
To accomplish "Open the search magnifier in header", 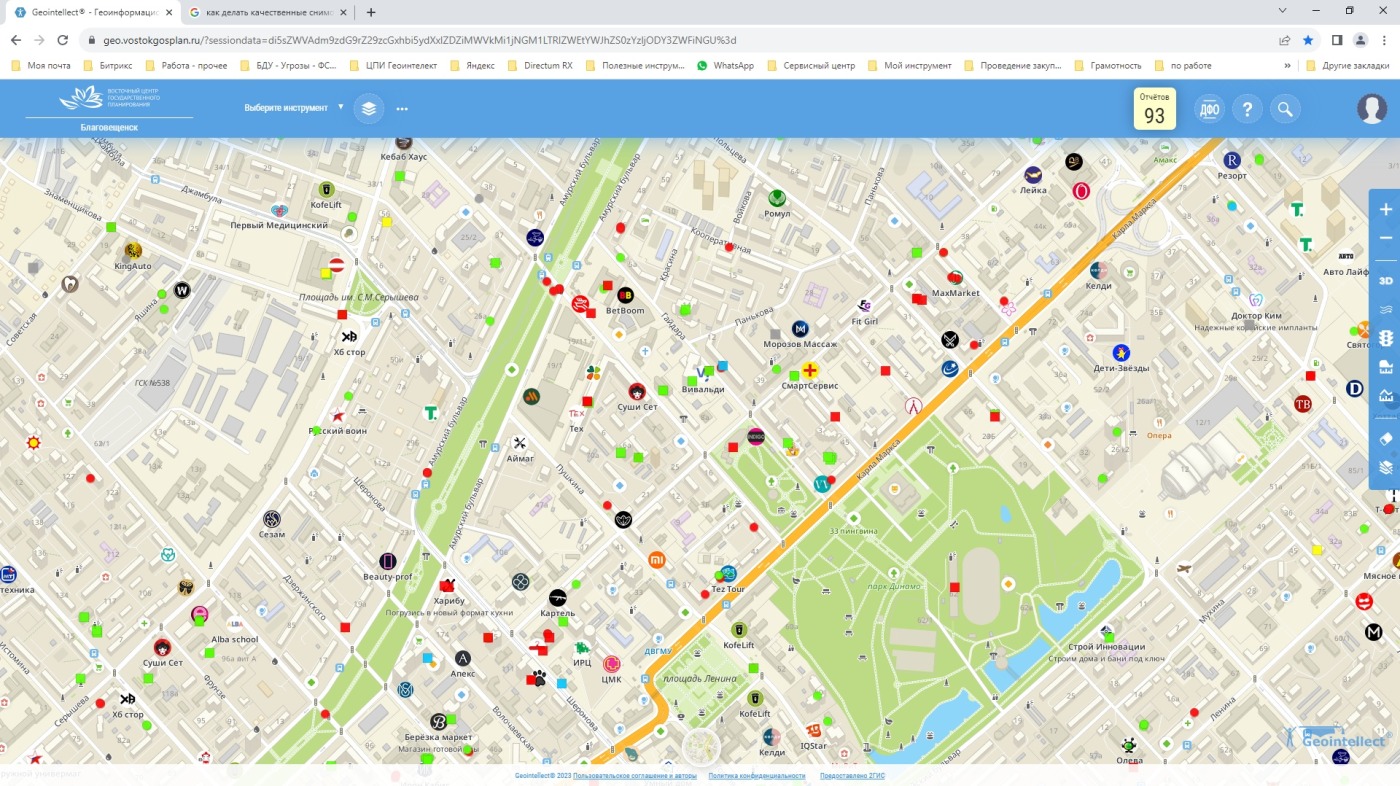I will (1285, 109).
